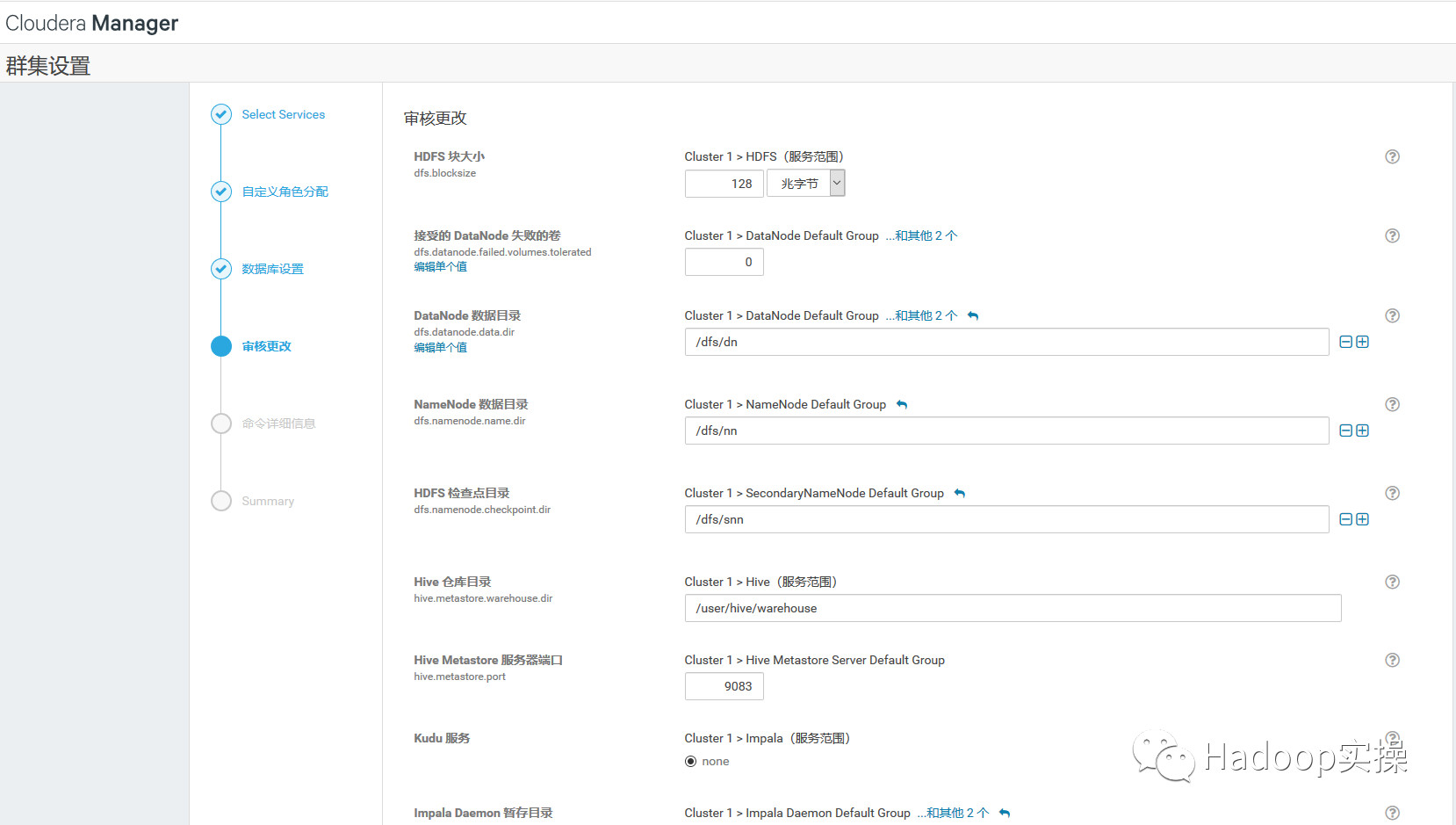Open help for HDFS block size setting
The image size is (1456, 825).
[1392, 156]
